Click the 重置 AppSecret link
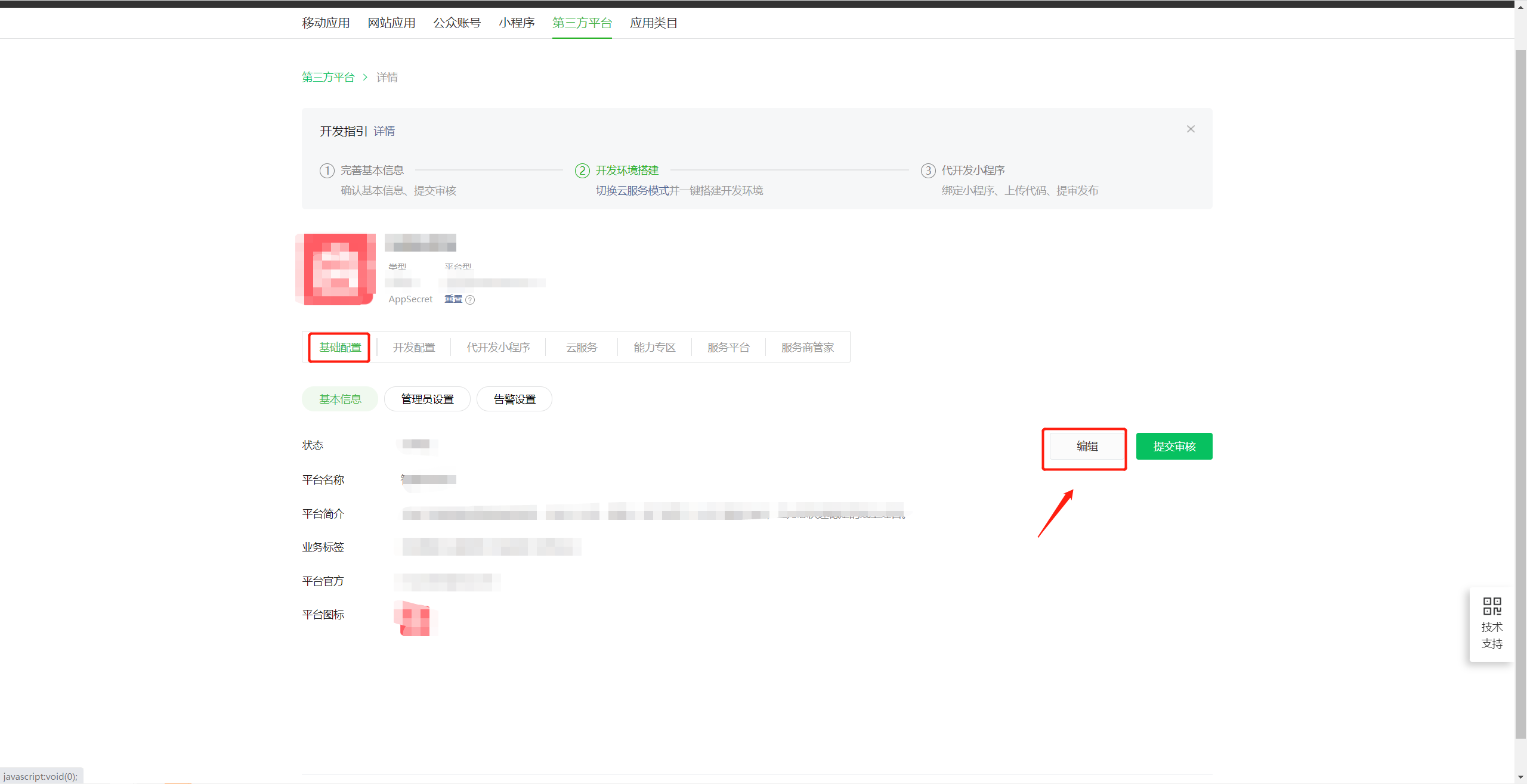The image size is (1527, 784). 453,299
